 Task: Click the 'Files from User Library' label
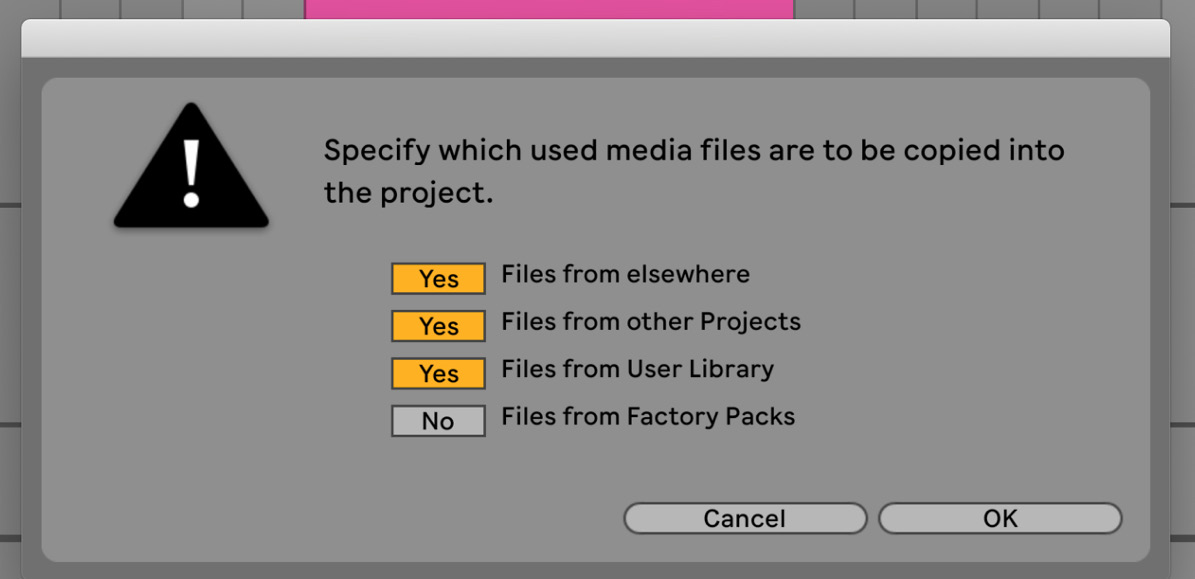(x=638, y=369)
